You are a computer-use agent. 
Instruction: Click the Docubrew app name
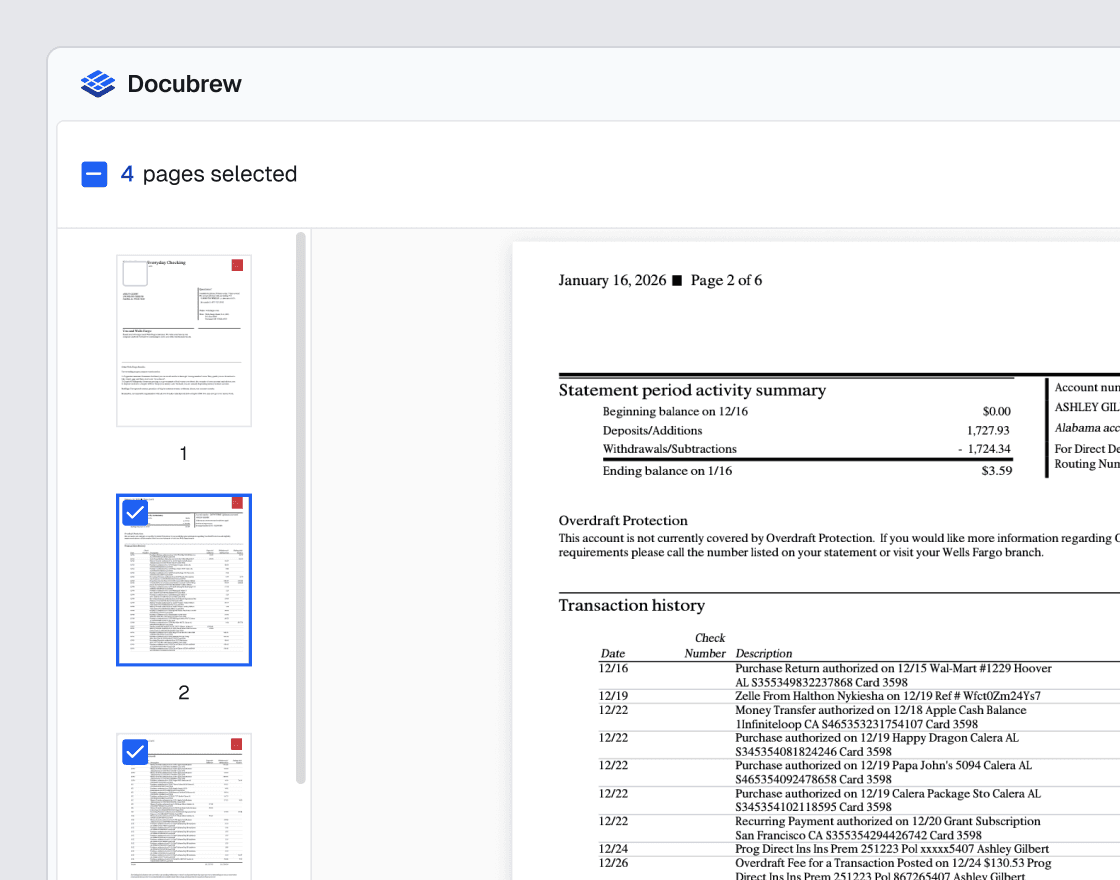click(x=184, y=84)
